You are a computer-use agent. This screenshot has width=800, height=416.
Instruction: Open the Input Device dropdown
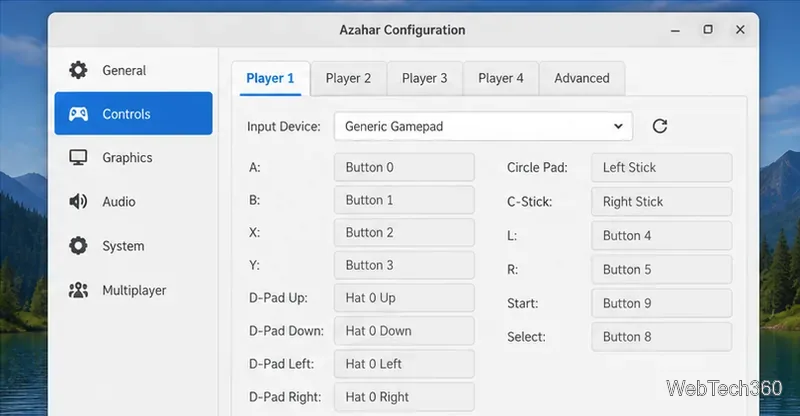point(483,126)
